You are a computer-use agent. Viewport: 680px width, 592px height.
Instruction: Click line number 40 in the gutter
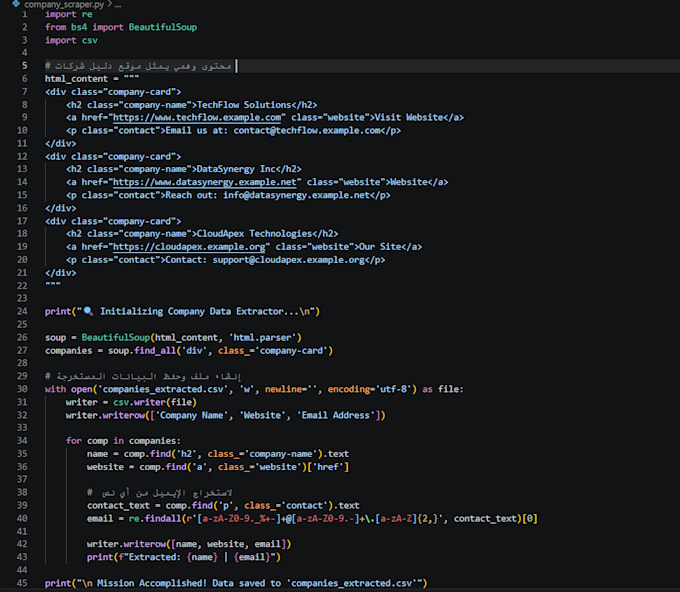click(x=22, y=519)
